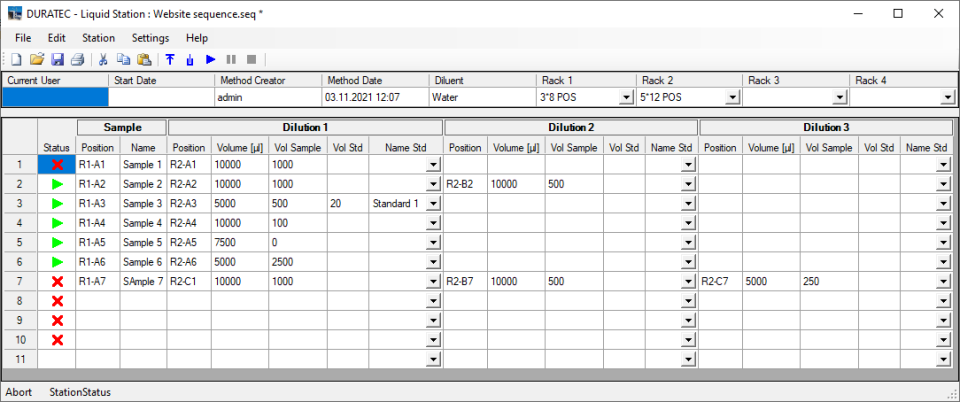The height and width of the screenshot is (402, 960).
Task: Open the Settings menu
Action: [150, 37]
